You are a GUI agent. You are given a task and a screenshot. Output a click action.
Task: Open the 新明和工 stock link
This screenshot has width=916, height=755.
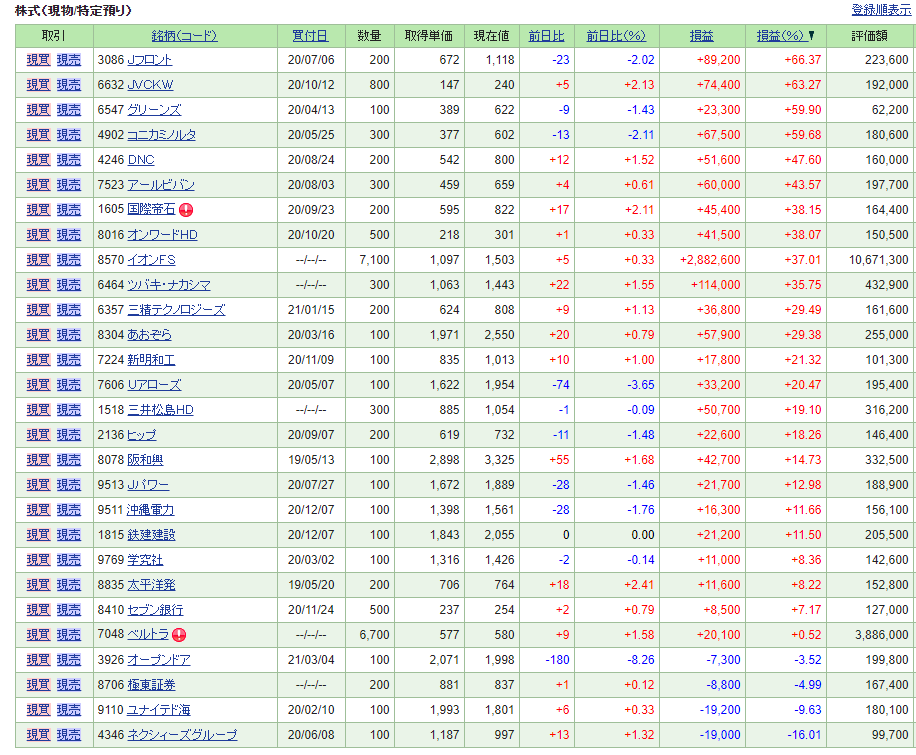[x=151, y=360]
